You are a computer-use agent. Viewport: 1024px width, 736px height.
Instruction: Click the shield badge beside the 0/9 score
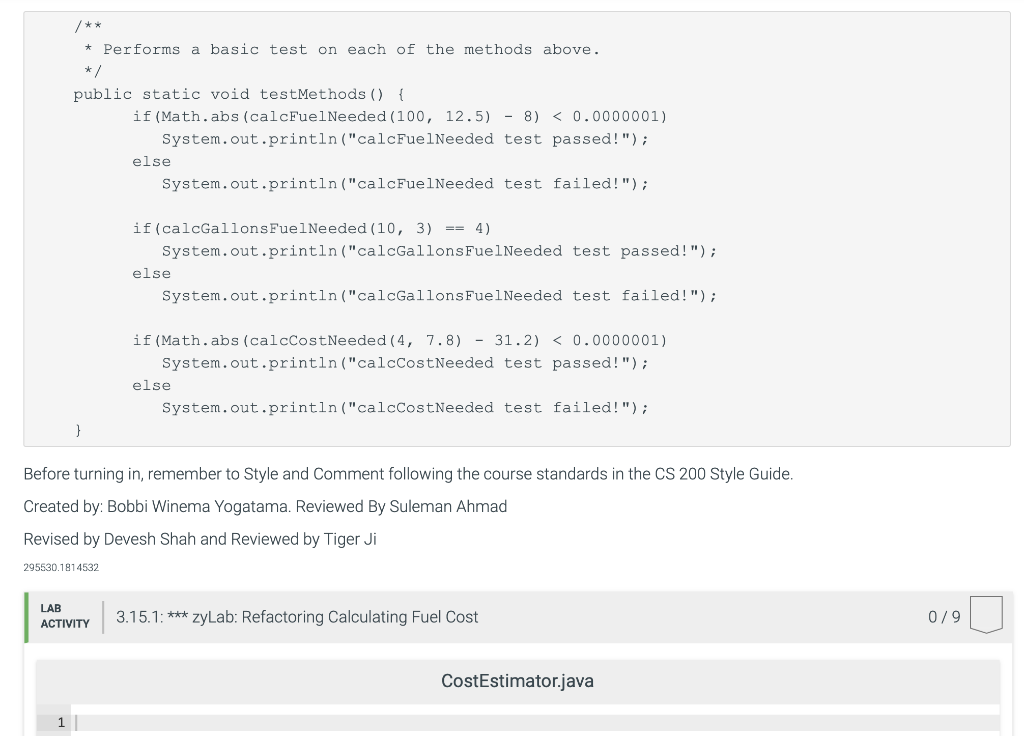[x=986, y=614]
